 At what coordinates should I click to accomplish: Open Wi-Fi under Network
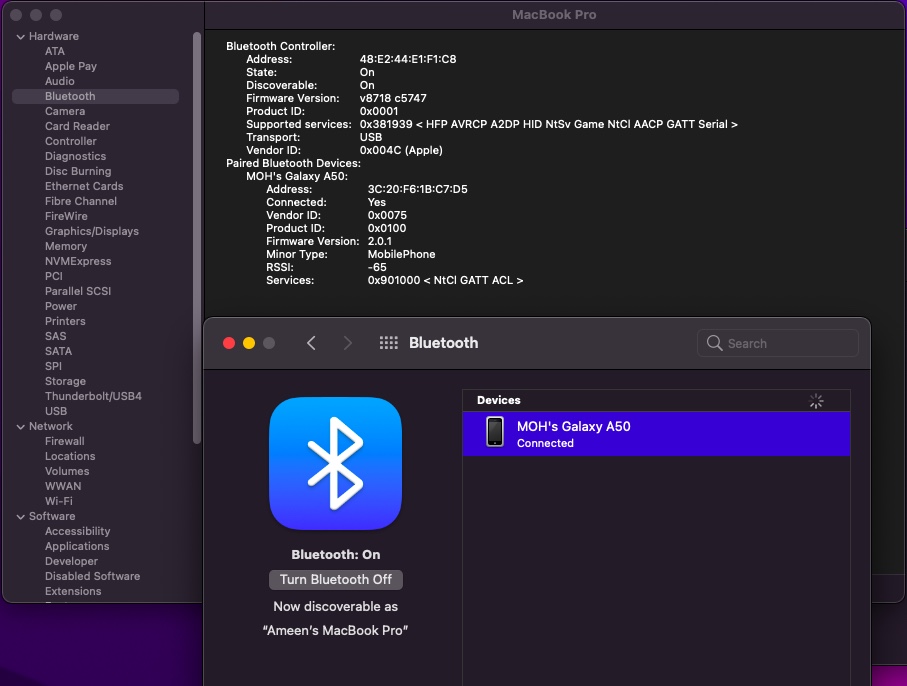click(59, 502)
